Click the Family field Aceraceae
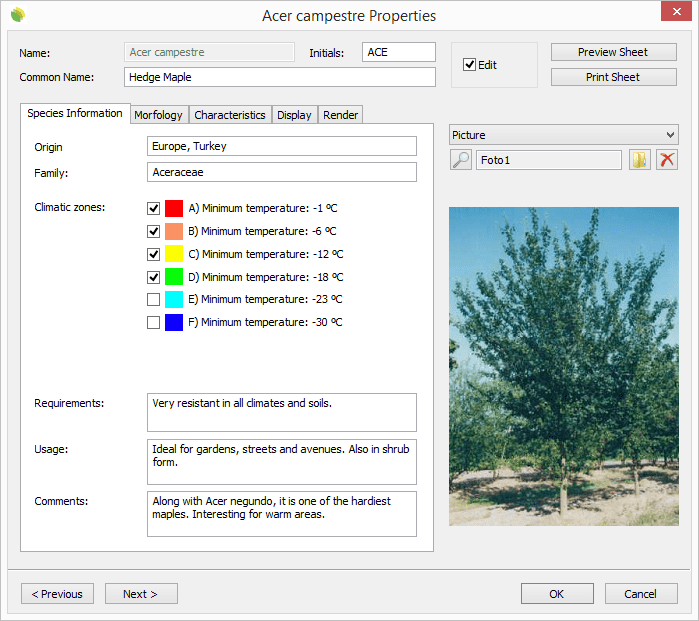This screenshot has width=699, height=621. [282, 172]
